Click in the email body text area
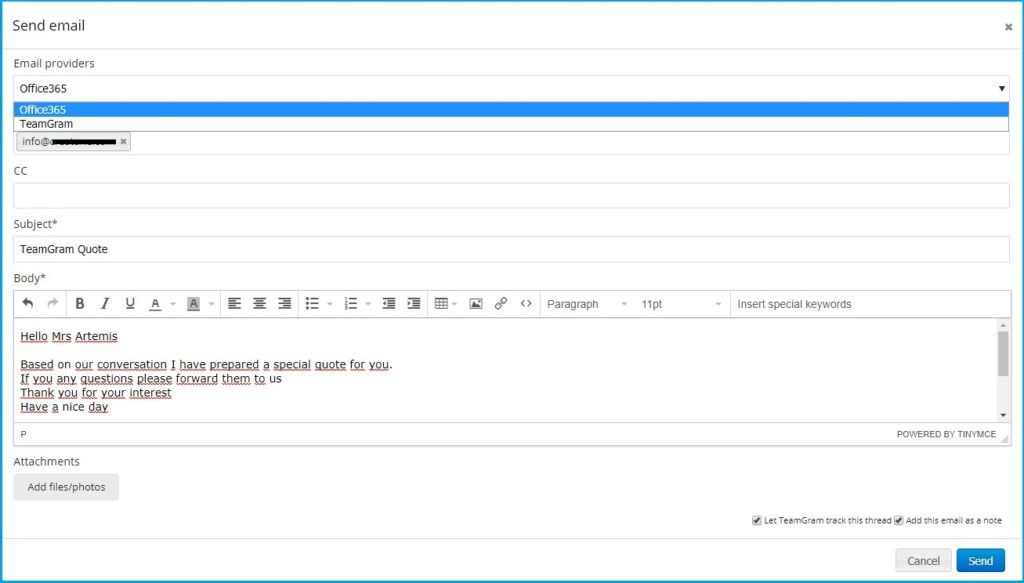 pos(505,370)
